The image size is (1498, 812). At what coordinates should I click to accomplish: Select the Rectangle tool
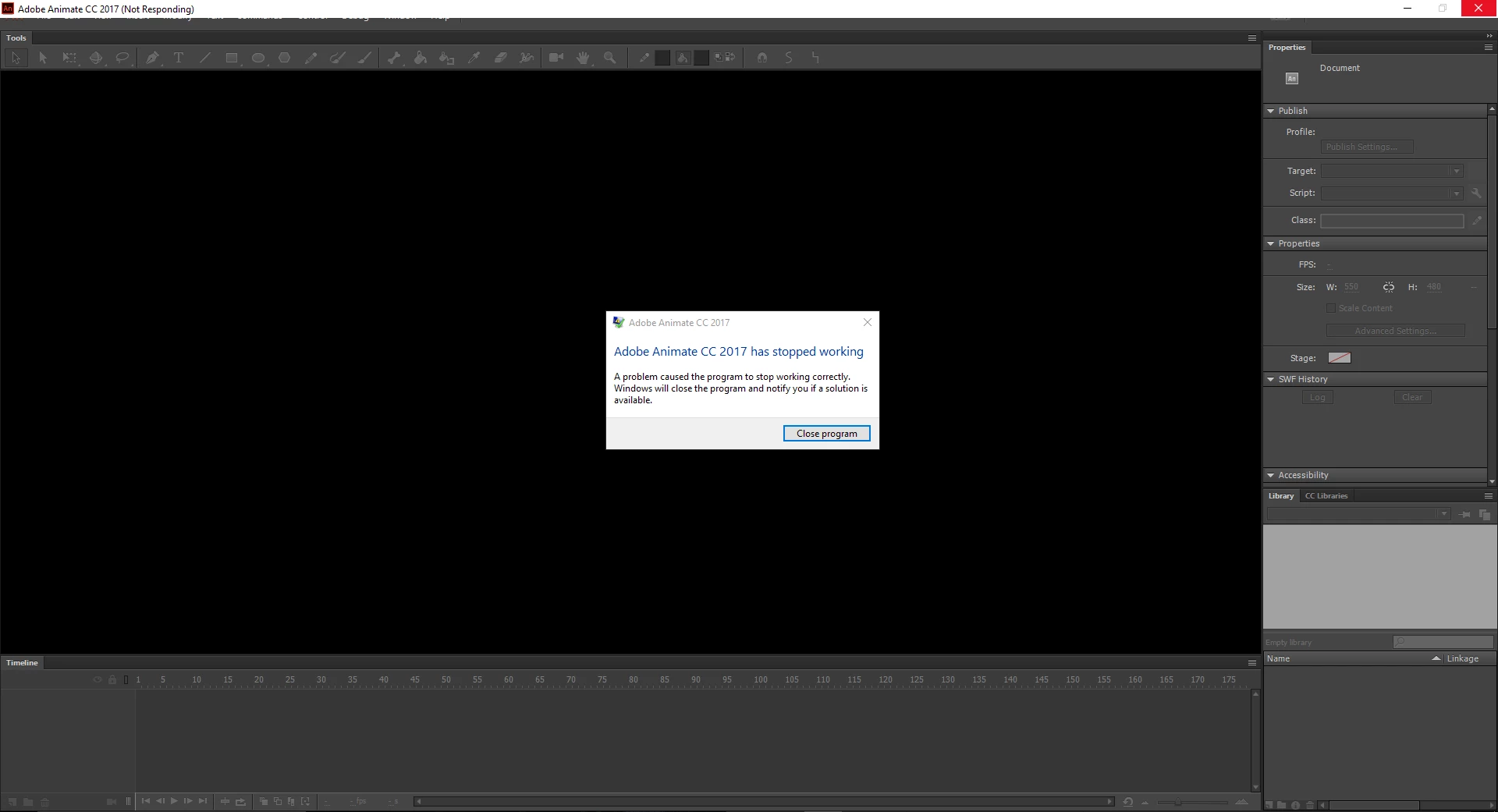click(232, 58)
